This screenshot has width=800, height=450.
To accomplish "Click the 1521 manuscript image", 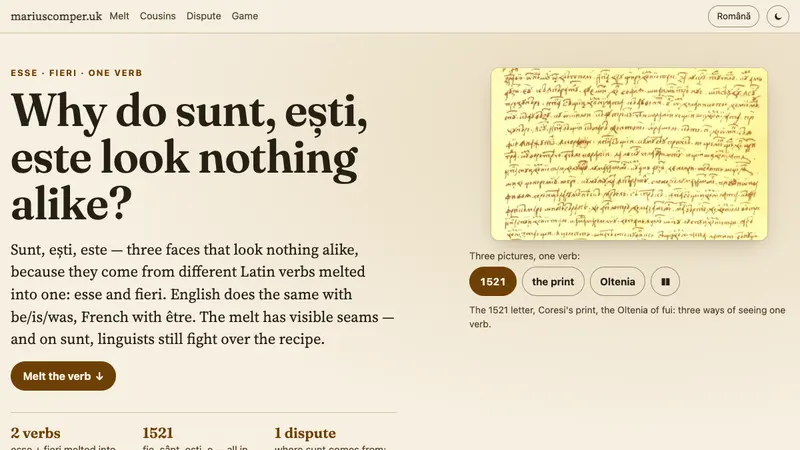I will pyautogui.click(x=629, y=154).
